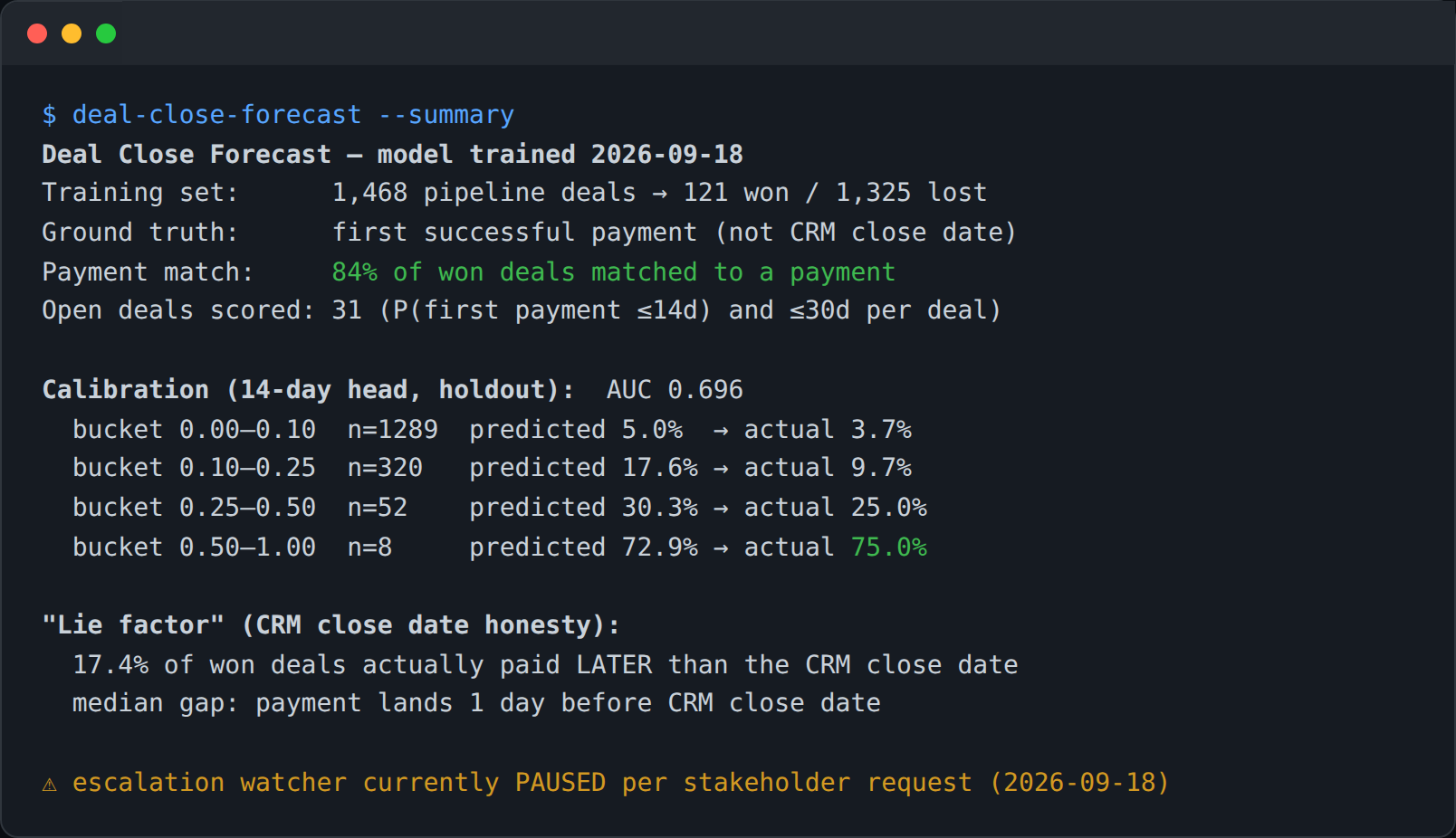Click the red close window button
The width and height of the screenshot is (1456, 838).
[37, 33]
